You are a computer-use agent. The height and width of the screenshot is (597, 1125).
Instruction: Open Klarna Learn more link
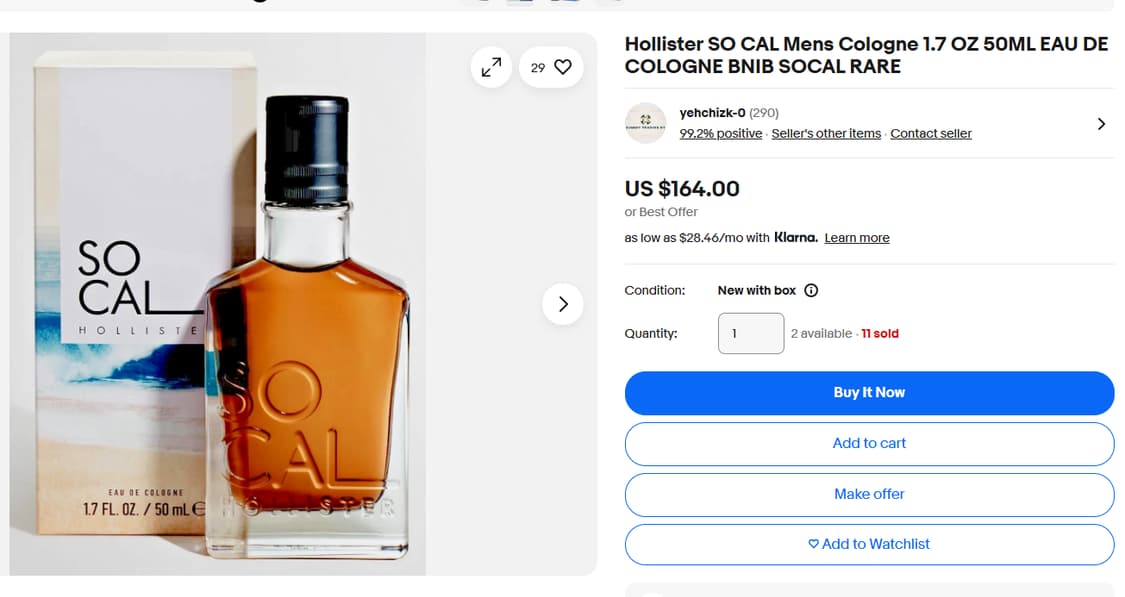point(857,238)
